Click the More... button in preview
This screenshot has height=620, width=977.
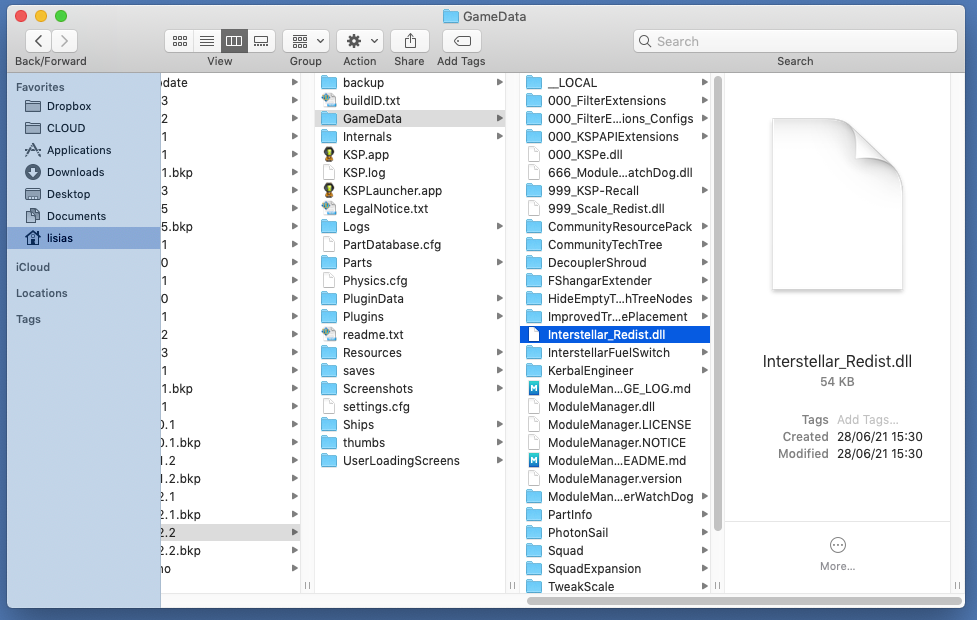click(837, 554)
